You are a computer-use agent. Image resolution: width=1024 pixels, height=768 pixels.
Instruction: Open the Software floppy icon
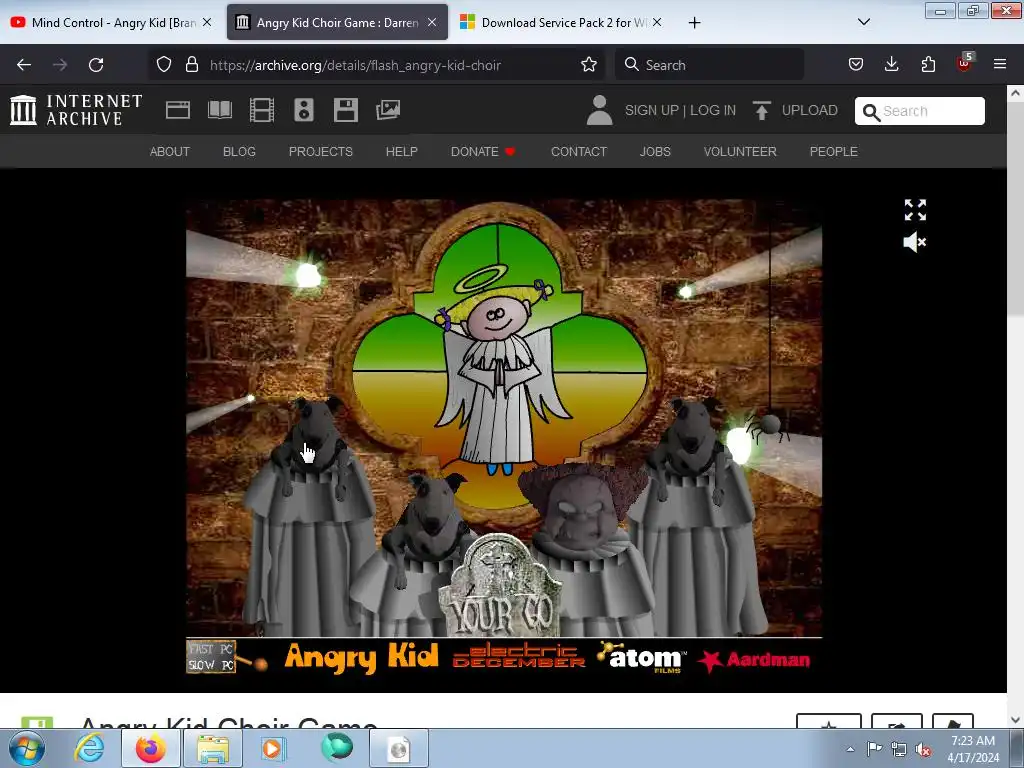(345, 110)
